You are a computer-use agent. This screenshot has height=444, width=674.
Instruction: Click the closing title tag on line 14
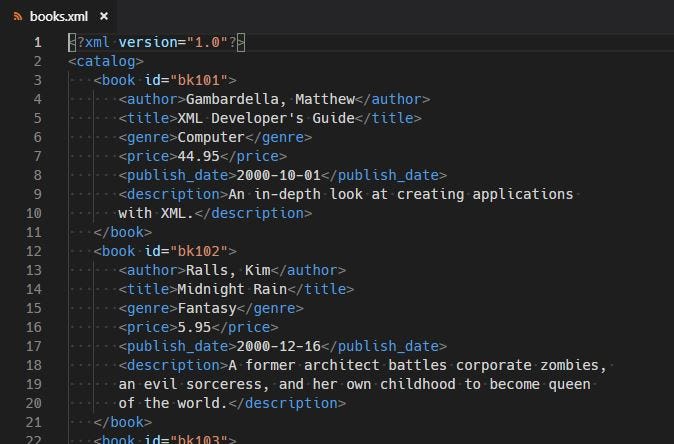coord(321,289)
